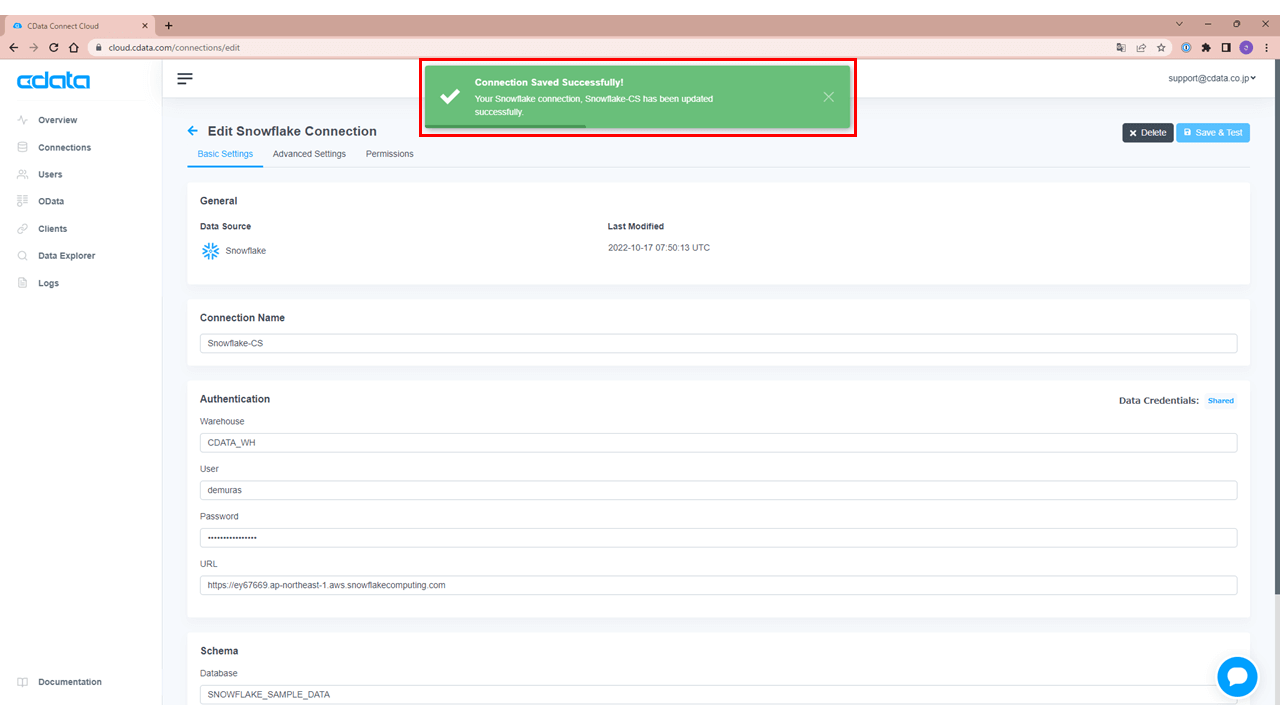Open the Users section
Image resolution: width=1280 pixels, height=720 pixels.
click(x=50, y=174)
